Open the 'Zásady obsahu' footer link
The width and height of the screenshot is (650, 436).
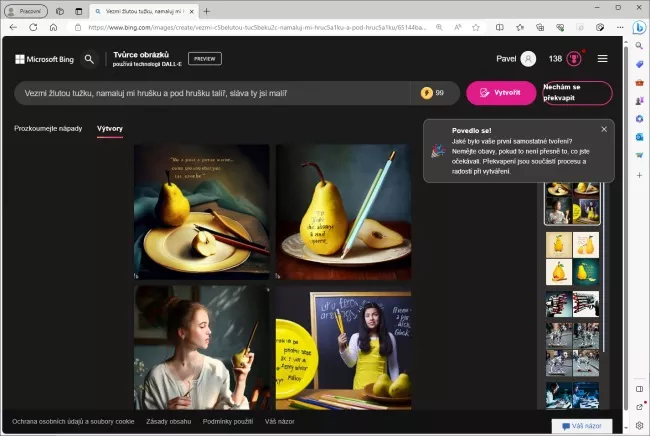[x=167, y=422]
